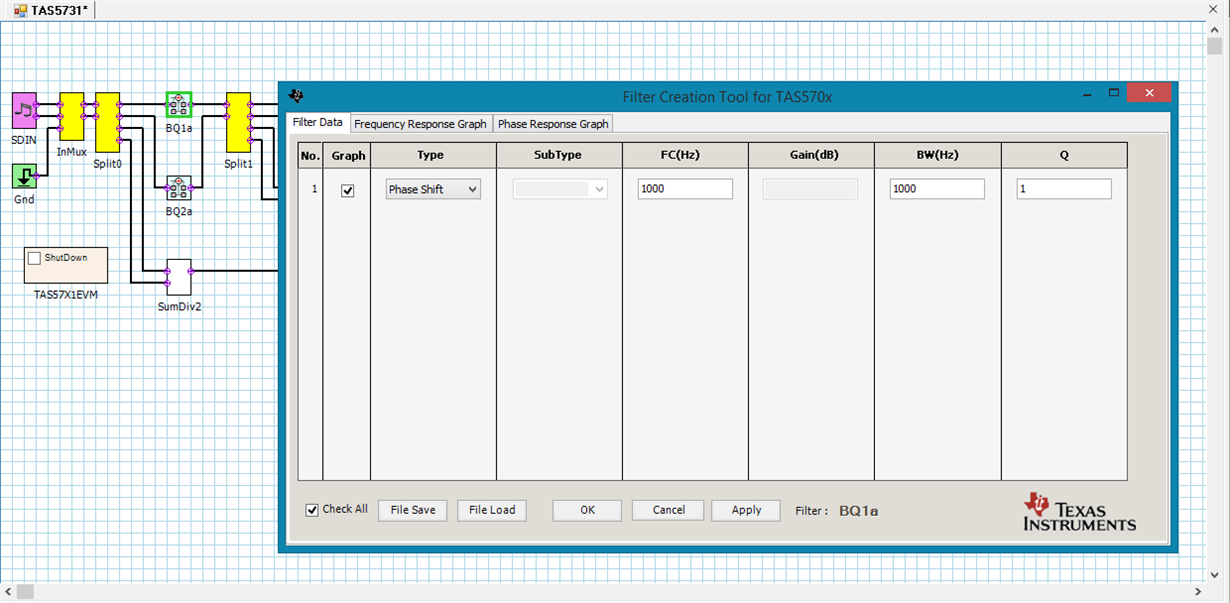The width and height of the screenshot is (1230, 603).
Task: Select the Split1 yellow block
Action: click(238, 122)
